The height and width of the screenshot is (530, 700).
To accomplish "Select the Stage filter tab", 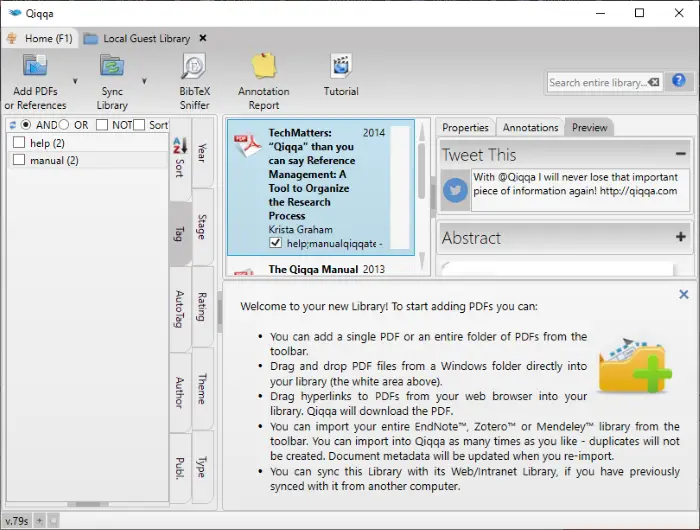I will click(x=202, y=227).
